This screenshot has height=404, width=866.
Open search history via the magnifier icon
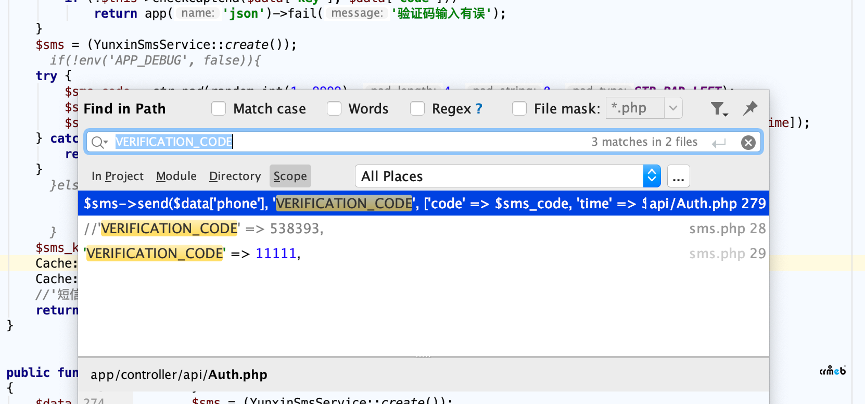click(99, 143)
